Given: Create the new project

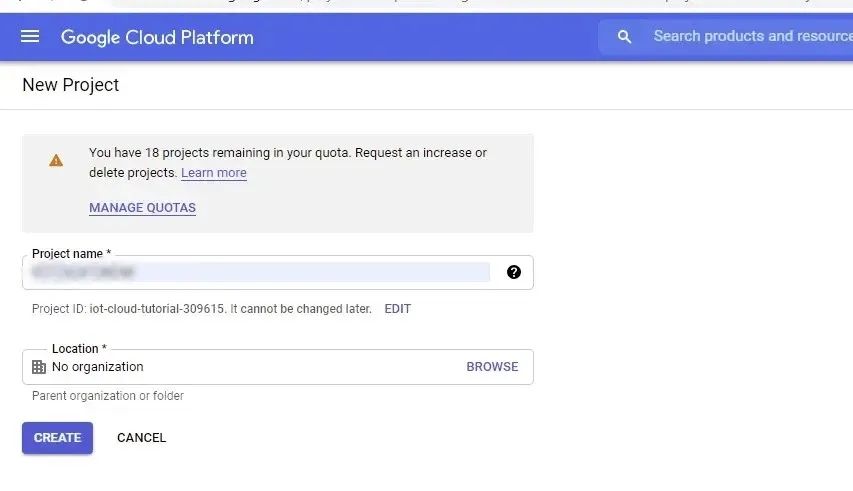Looking at the screenshot, I should (58, 438).
